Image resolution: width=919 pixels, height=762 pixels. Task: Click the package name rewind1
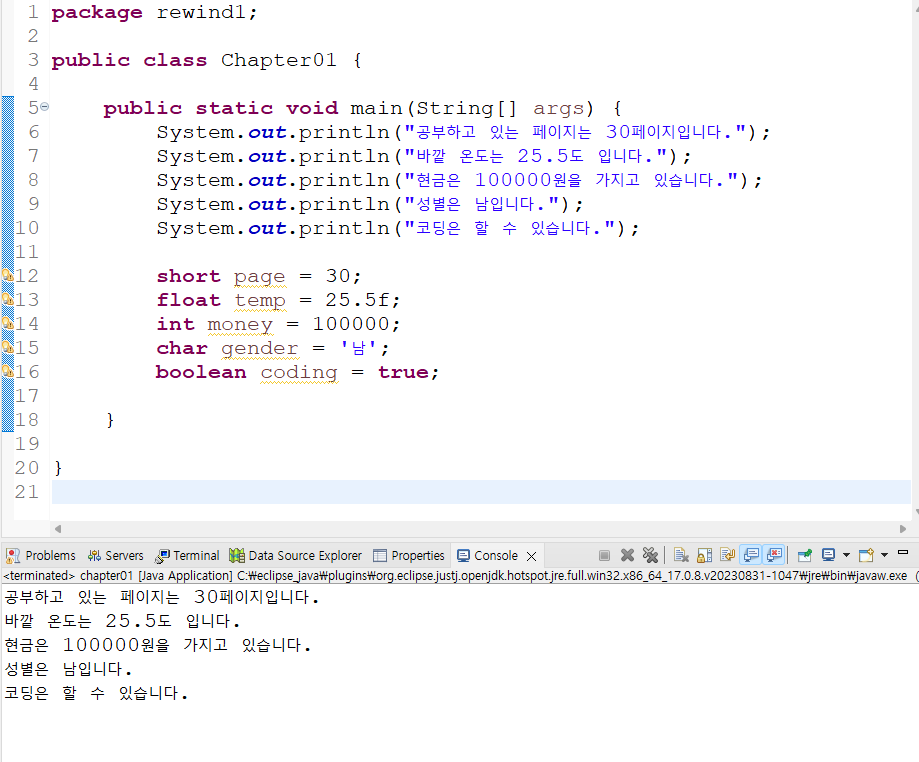(201, 12)
